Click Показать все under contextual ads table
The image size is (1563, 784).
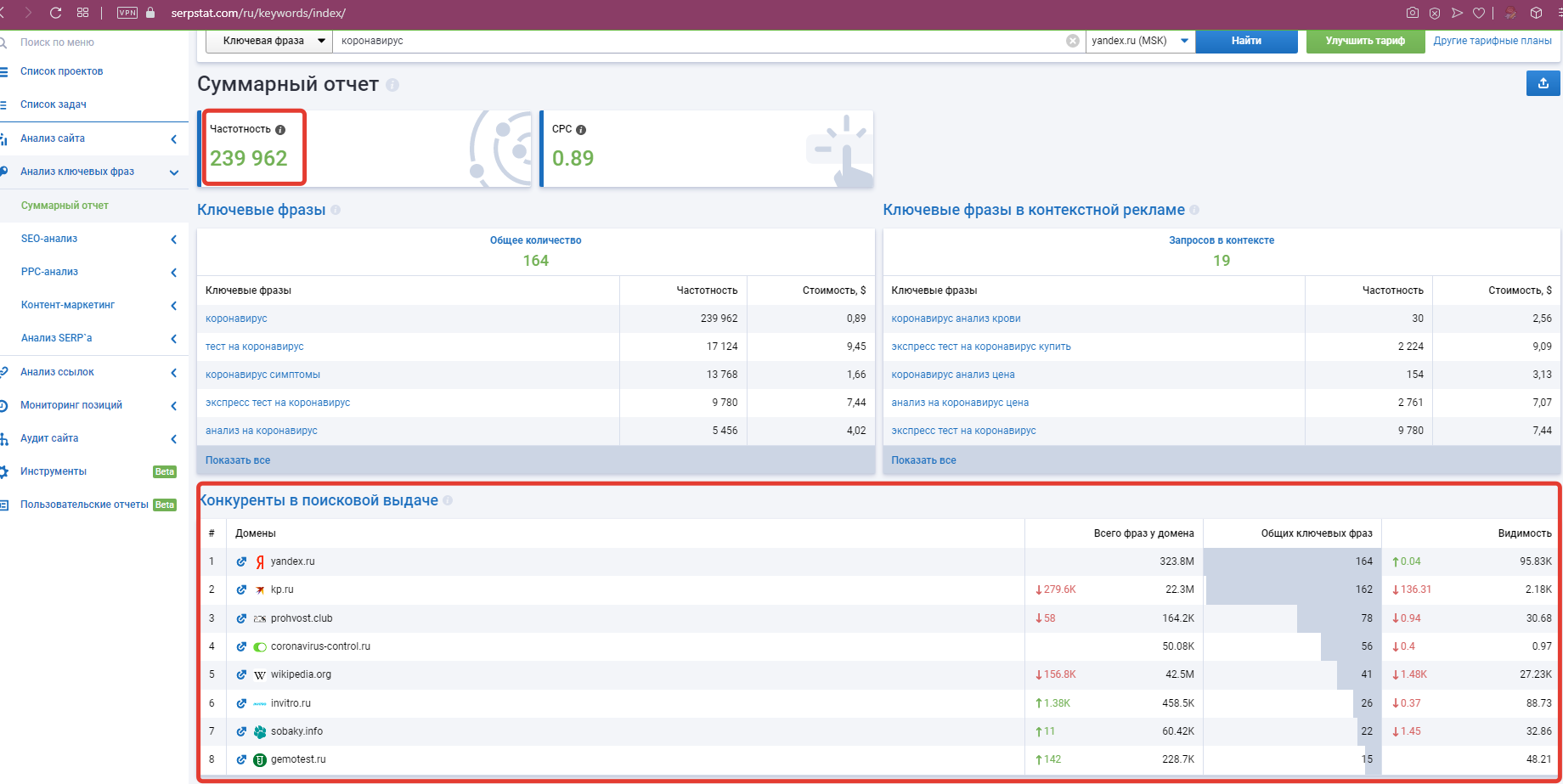(923, 460)
